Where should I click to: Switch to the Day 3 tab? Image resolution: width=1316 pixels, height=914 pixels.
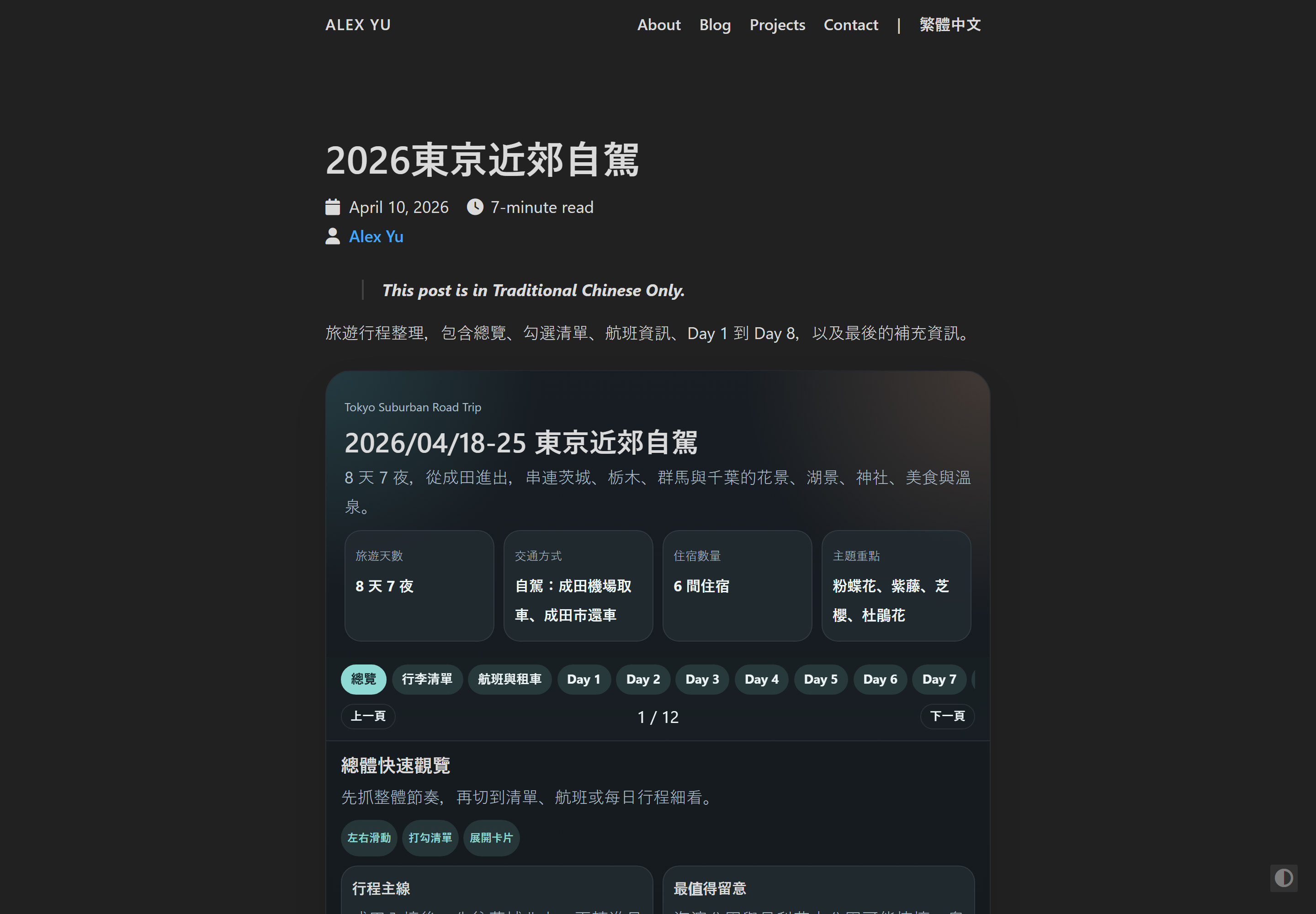tap(702, 679)
